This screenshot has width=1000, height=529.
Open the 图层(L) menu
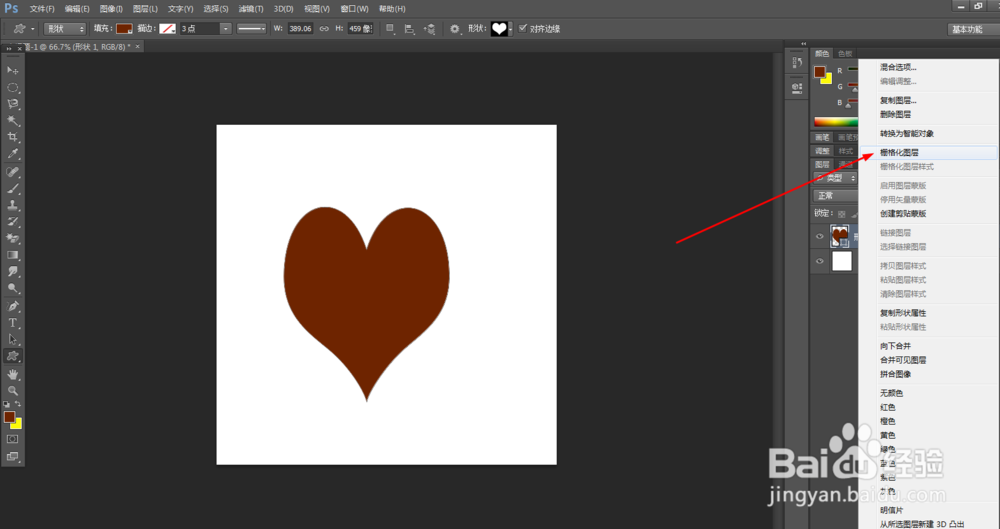tap(145, 9)
